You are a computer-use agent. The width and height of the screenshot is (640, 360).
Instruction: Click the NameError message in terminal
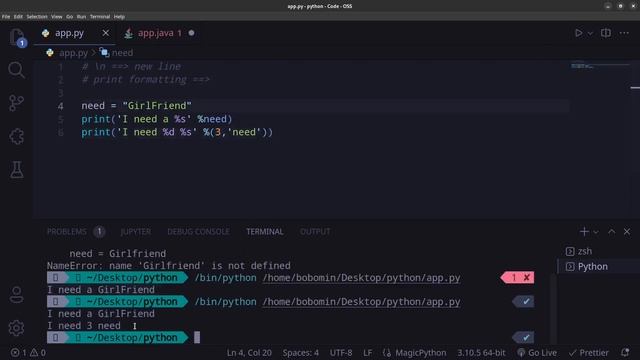coord(169,266)
